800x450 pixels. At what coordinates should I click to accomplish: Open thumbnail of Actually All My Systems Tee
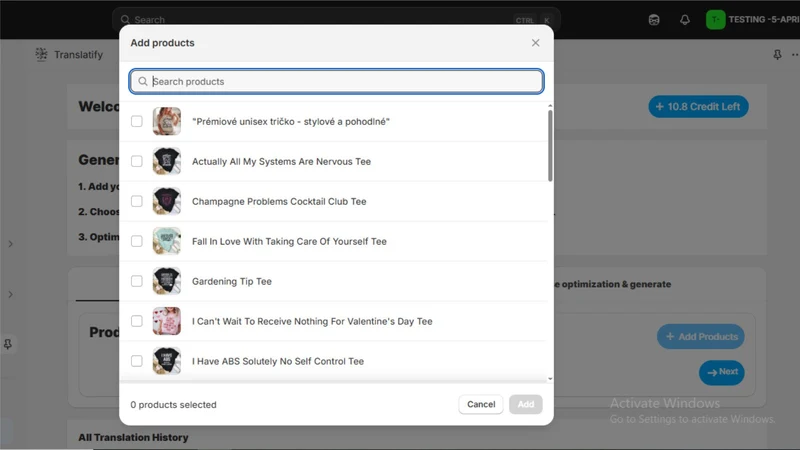pos(167,161)
